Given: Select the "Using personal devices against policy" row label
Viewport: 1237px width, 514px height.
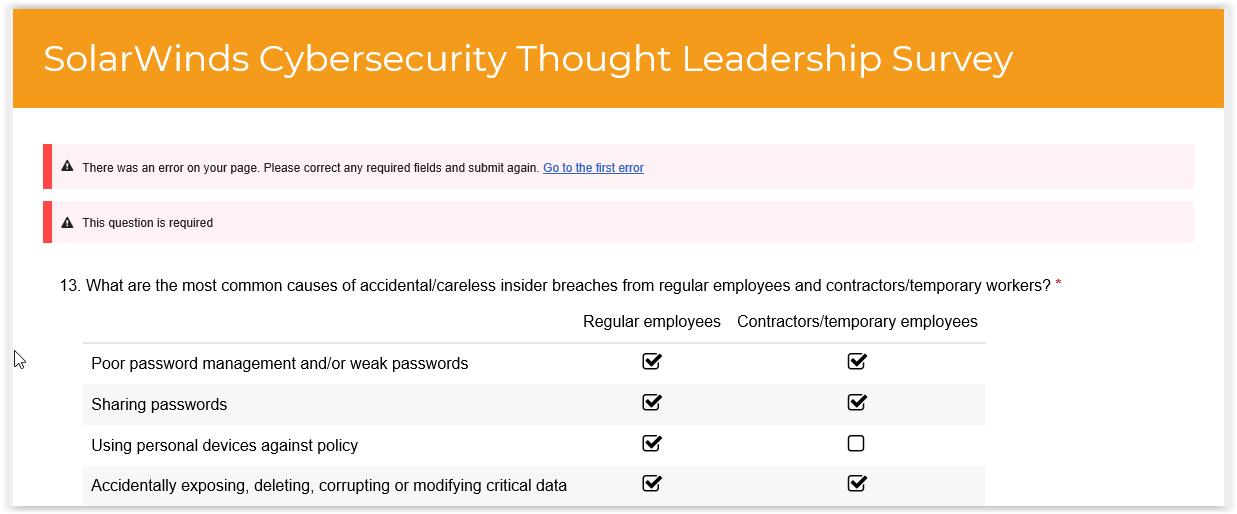Looking at the screenshot, I should 224,446.
